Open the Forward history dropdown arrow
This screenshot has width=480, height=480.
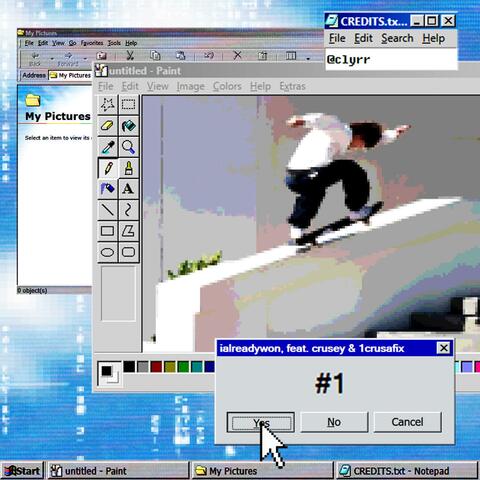point(85,59)
